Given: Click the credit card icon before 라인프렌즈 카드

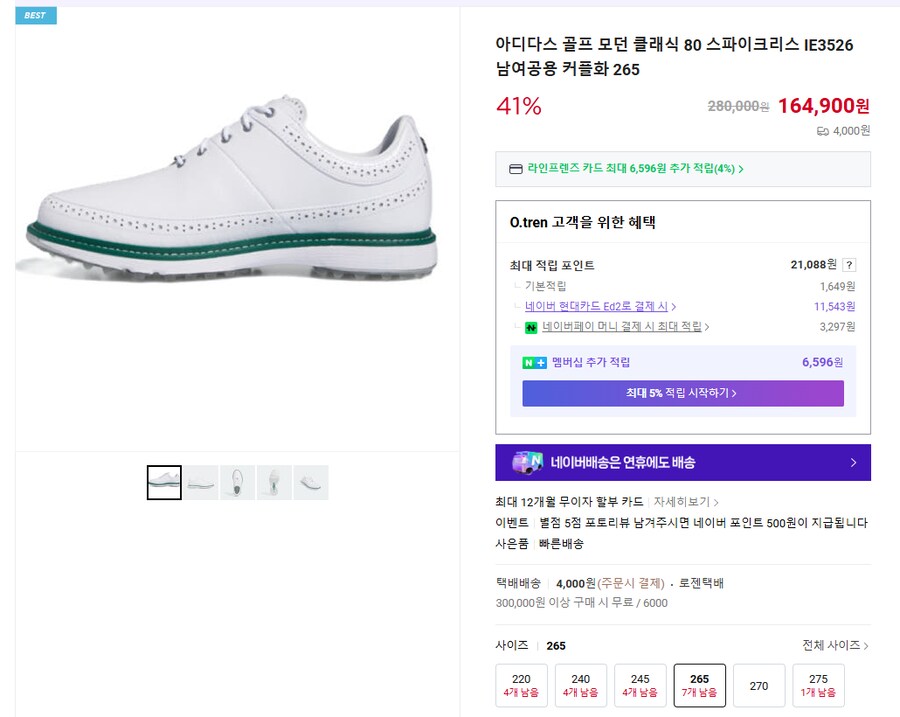Looking at the screenshot, I should (x=516, y=169).
